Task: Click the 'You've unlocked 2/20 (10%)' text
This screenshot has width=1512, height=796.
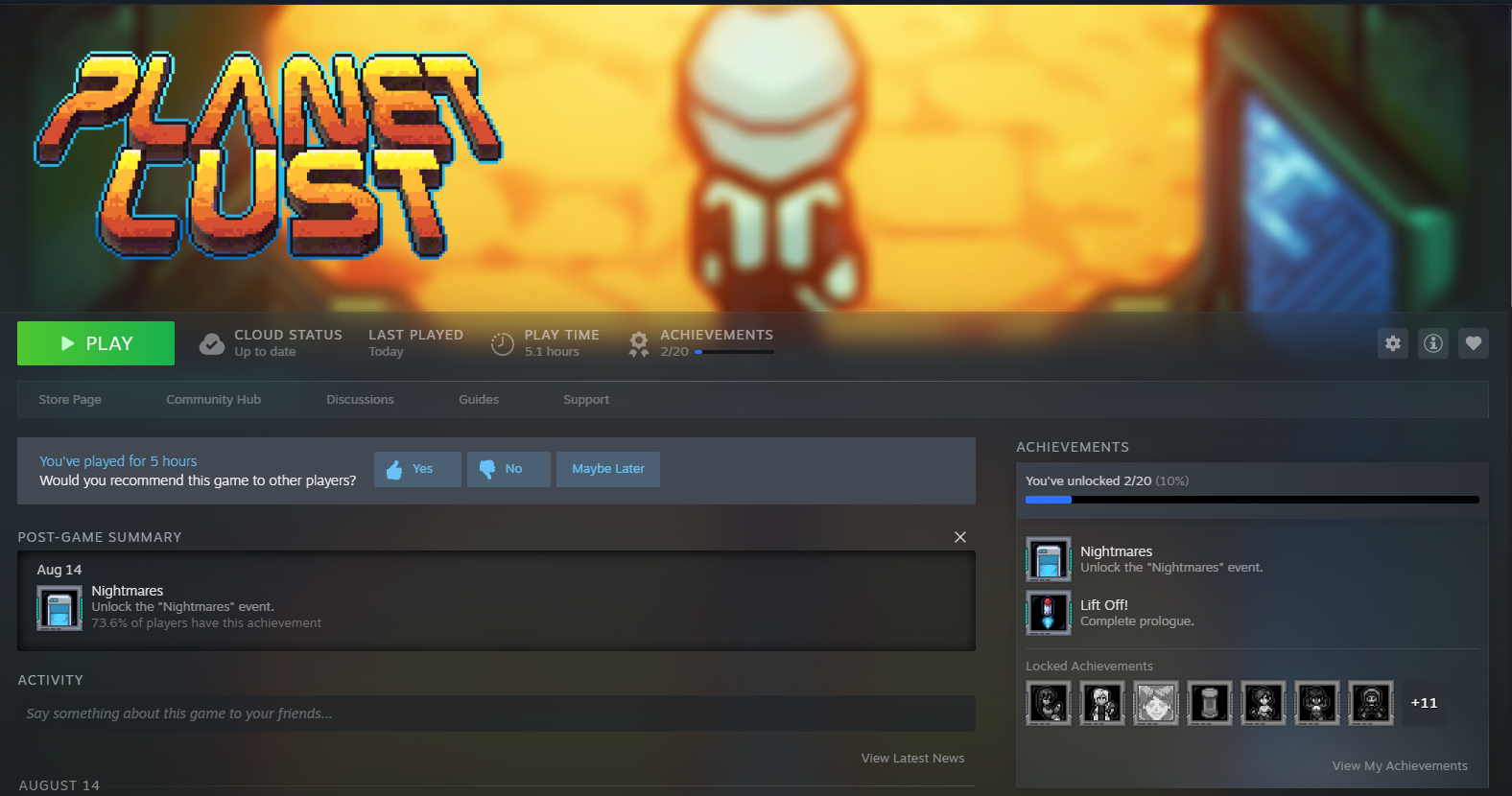Action: (1107, 481)
